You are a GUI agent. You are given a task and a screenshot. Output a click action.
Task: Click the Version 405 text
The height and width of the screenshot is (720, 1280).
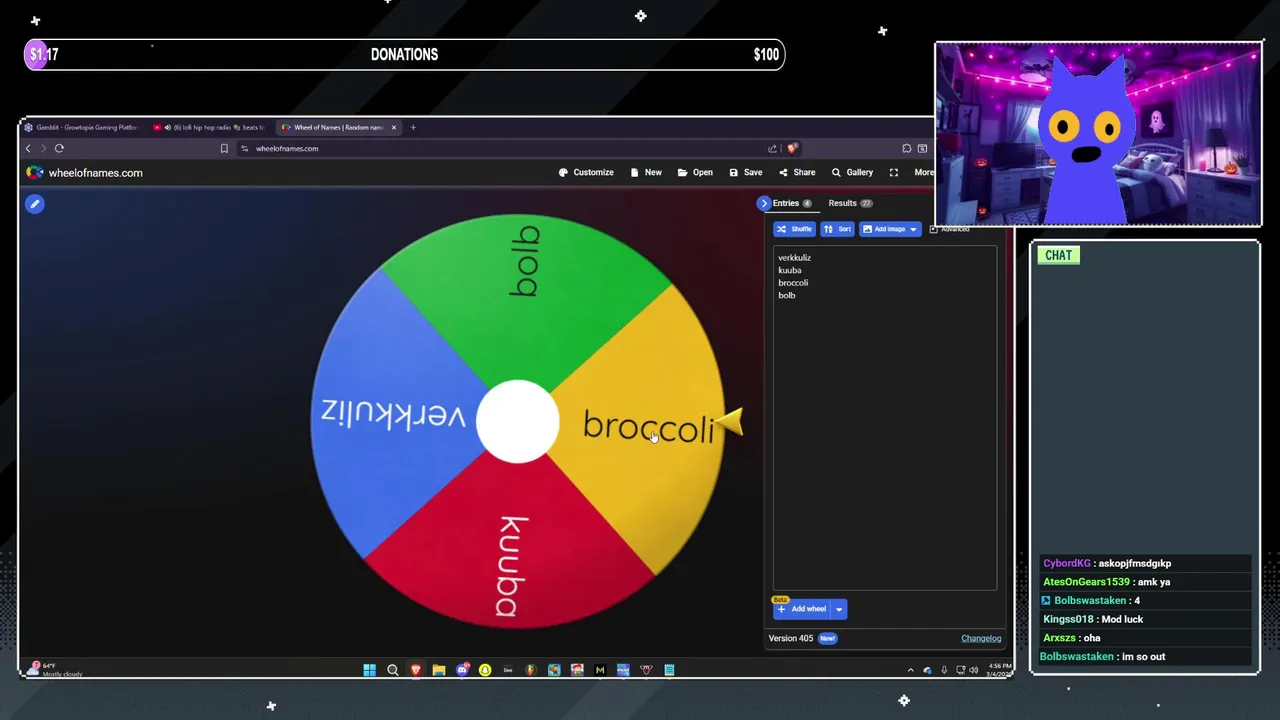pyautogui.click(x=790, y=638)
